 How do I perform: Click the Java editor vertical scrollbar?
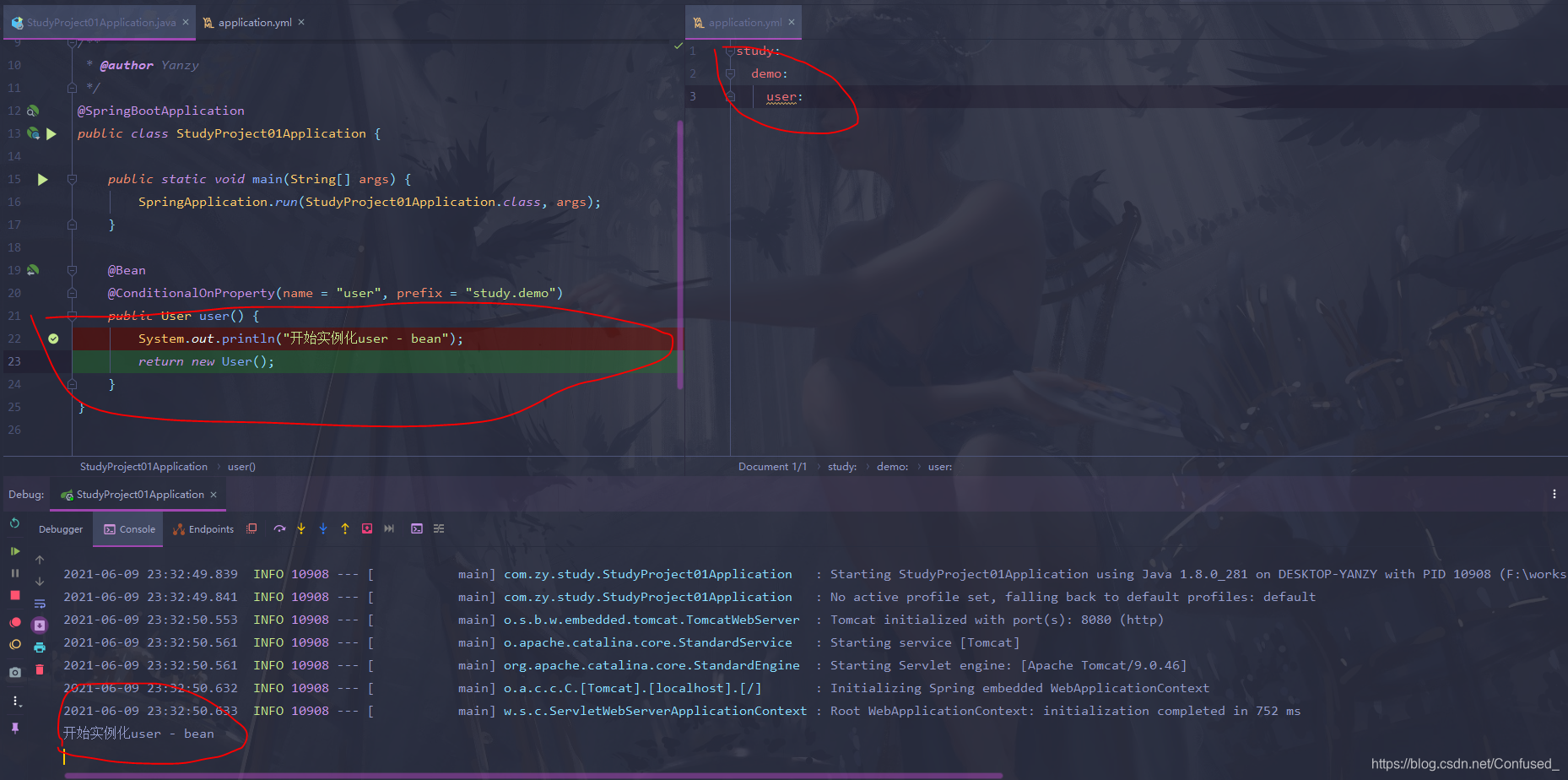pyautogui.click(x=680, y=255)
